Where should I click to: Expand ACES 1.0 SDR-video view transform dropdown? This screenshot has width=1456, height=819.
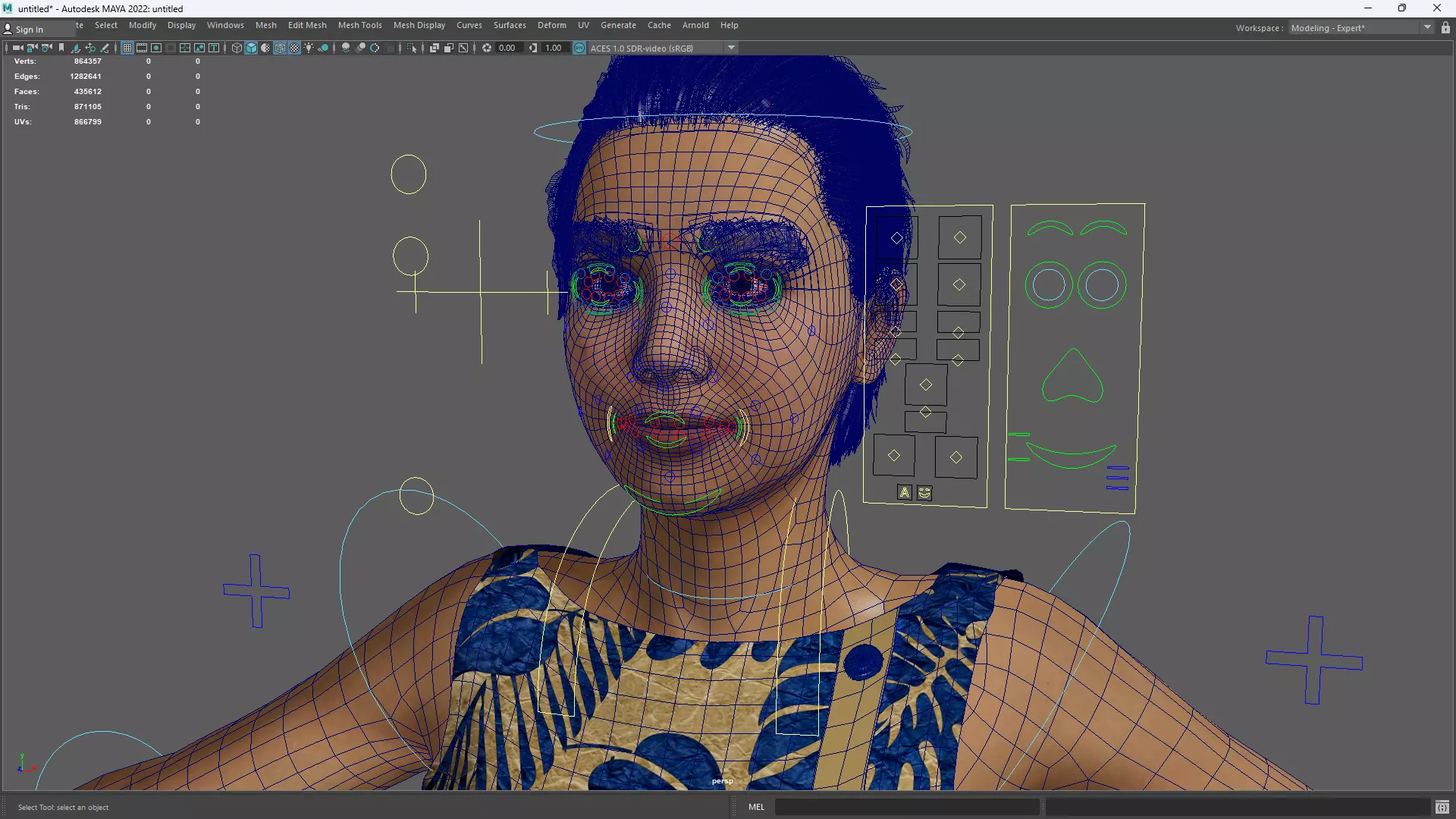732,48
